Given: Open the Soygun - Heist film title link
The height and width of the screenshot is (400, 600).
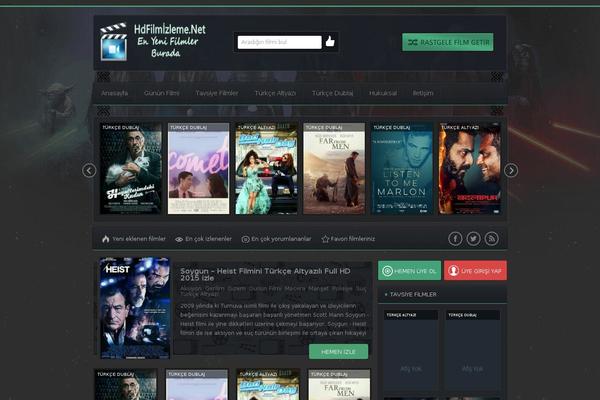Looking at the screenshot, I should [x=265, y=274].
